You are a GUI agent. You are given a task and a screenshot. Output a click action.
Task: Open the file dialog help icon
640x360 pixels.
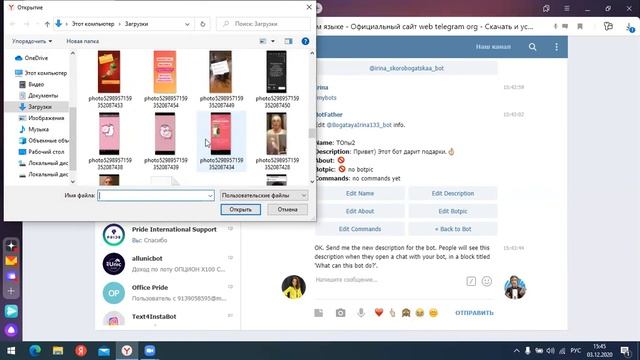coord(305,41)
